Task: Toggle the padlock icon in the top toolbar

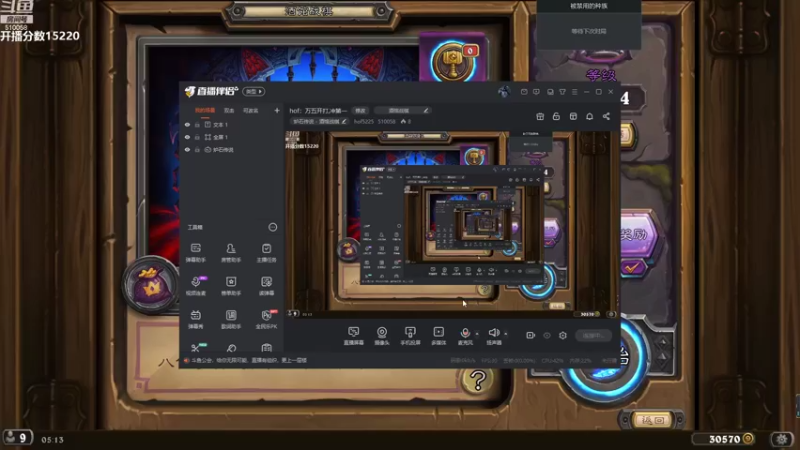Action: click(556, 116)
